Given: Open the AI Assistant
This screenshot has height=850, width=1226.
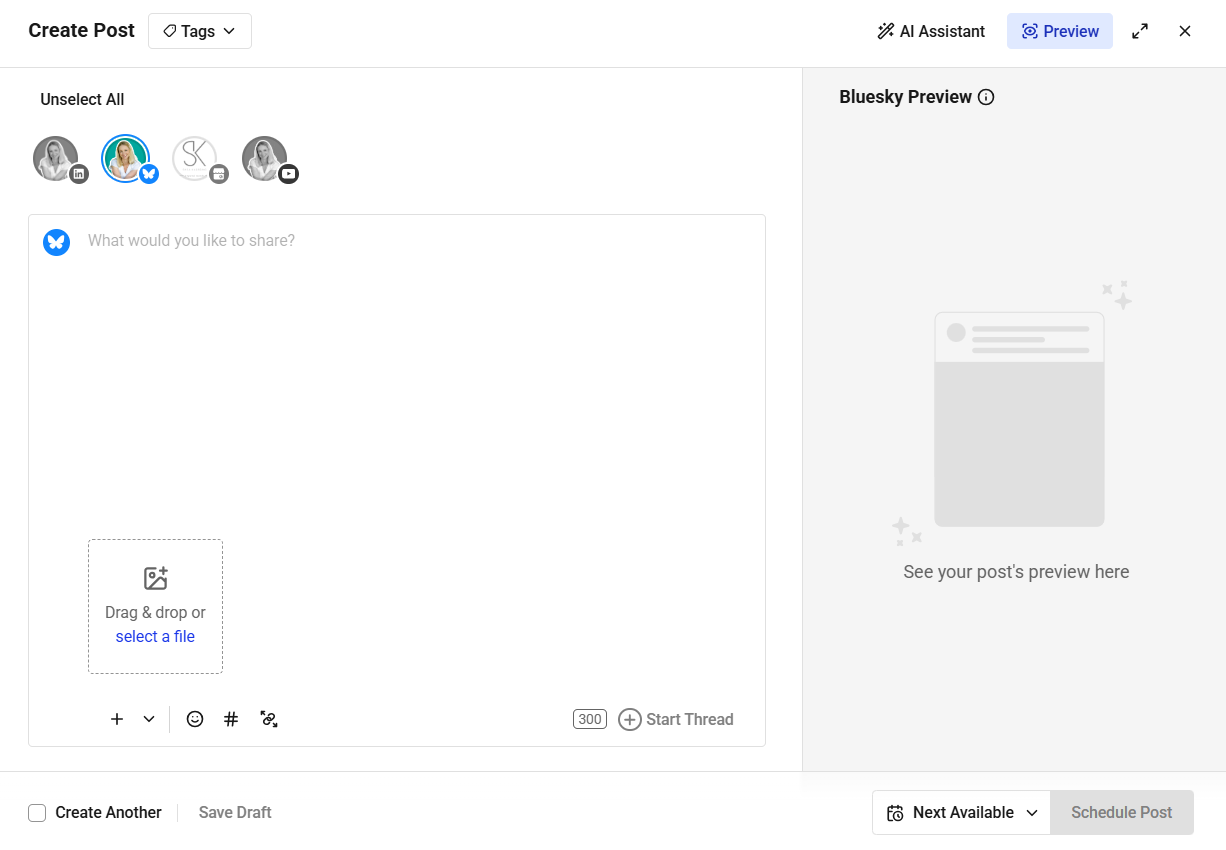Looking at the screenshot, I should 930,31.
